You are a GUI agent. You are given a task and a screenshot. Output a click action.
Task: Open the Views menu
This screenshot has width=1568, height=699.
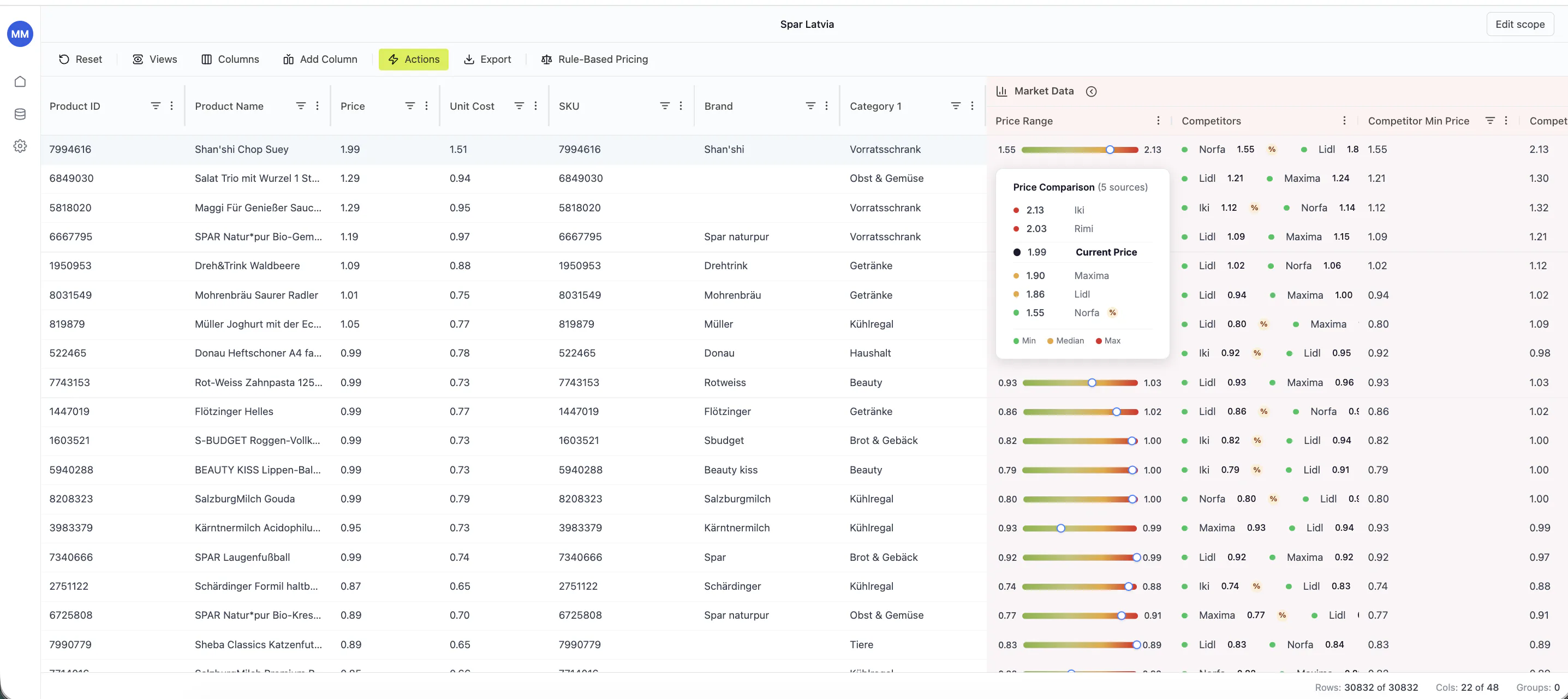click(155, 59)
